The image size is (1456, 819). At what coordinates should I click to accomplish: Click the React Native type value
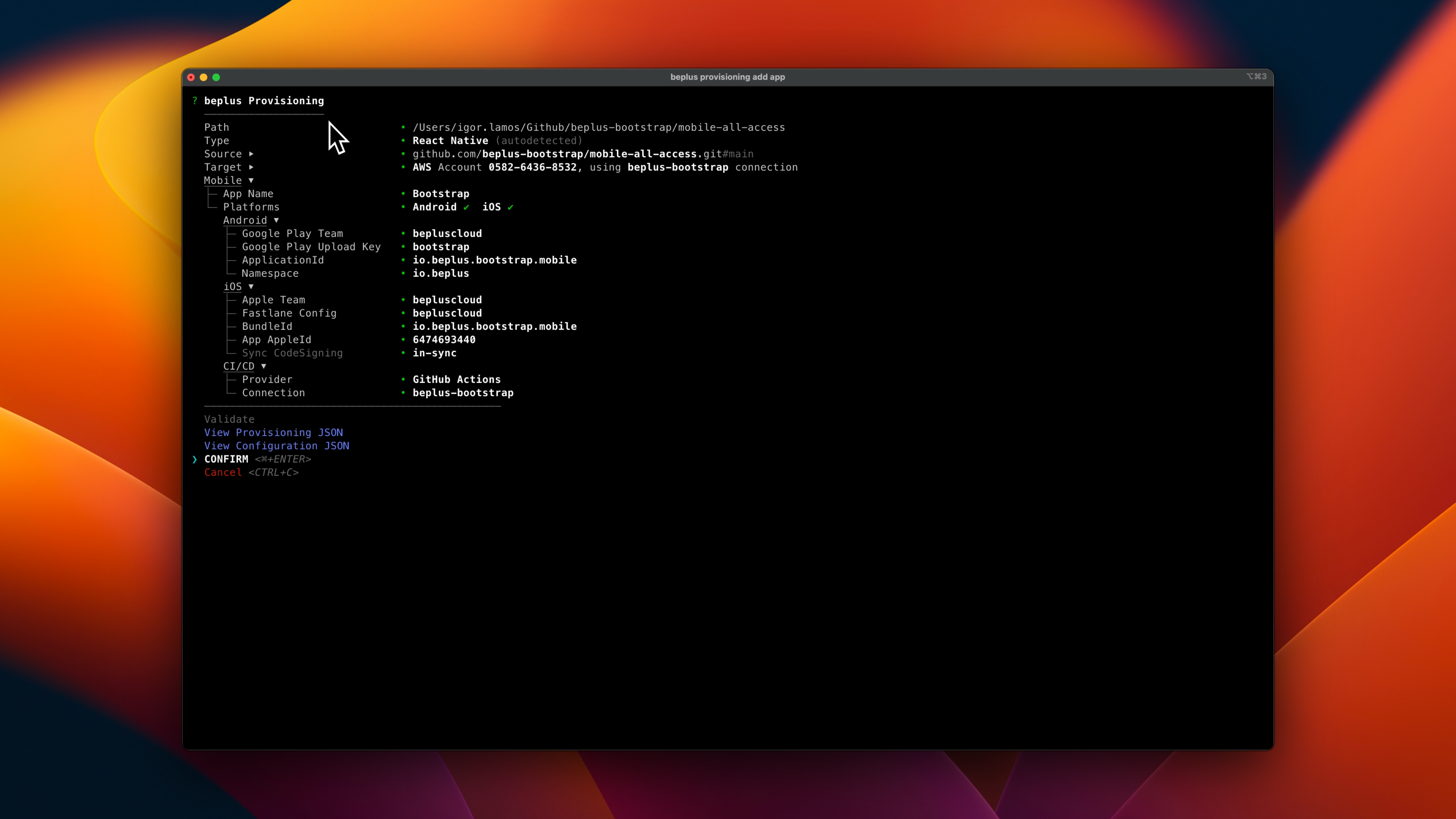tap(450, 141)
